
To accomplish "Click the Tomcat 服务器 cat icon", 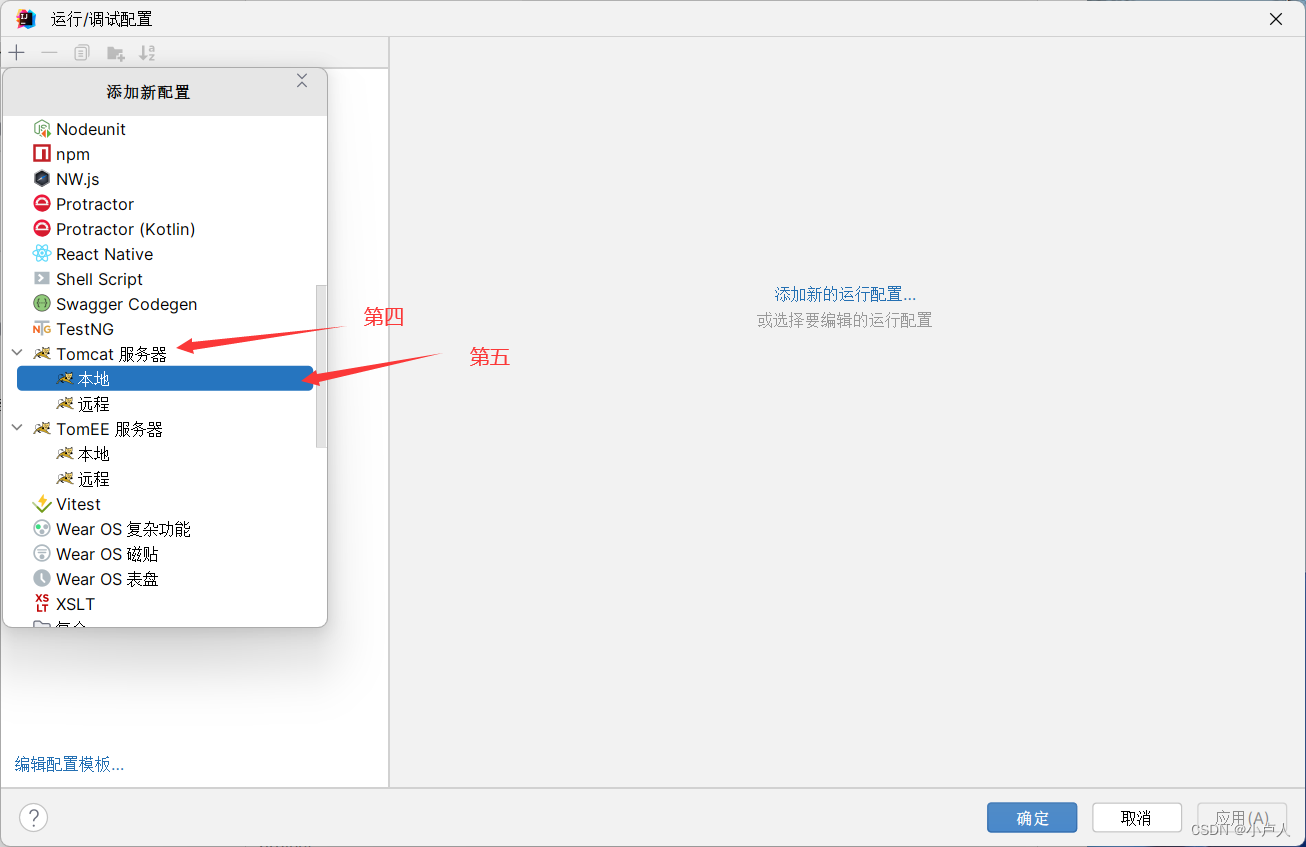I will tap(42, 354).
